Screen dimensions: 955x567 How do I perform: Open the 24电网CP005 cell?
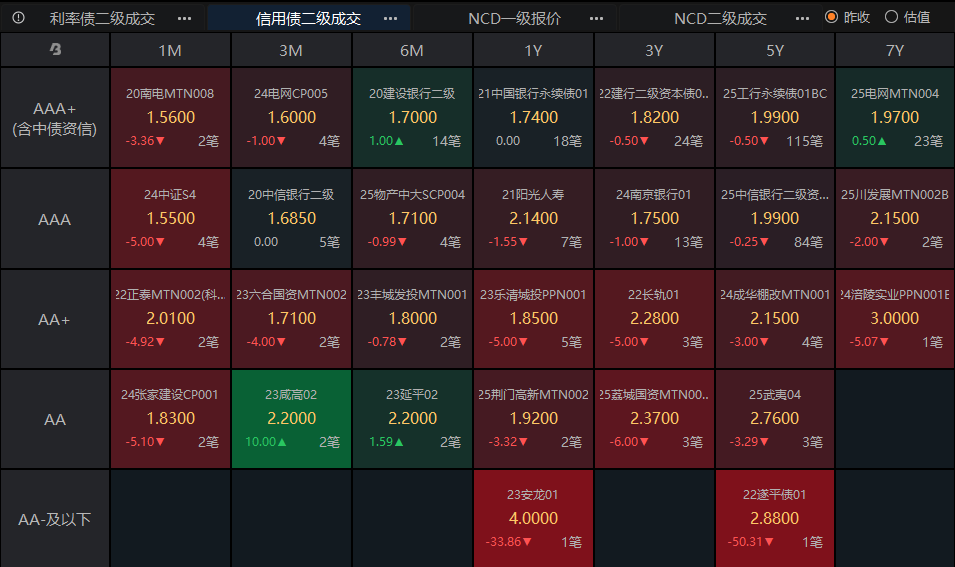point(291,118)
